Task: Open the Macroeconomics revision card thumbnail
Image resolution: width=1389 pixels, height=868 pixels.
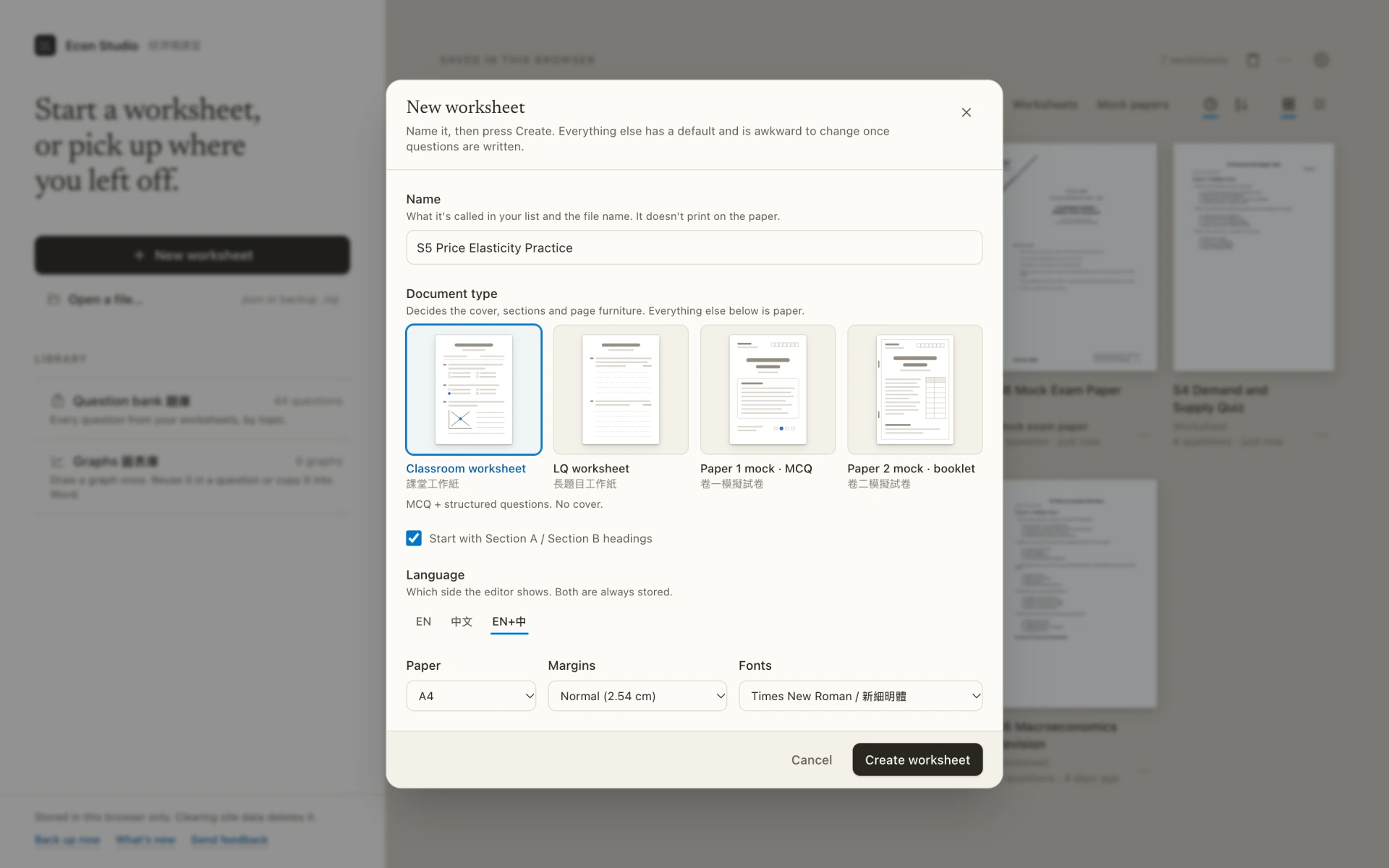Action: tap(1080, 594)
